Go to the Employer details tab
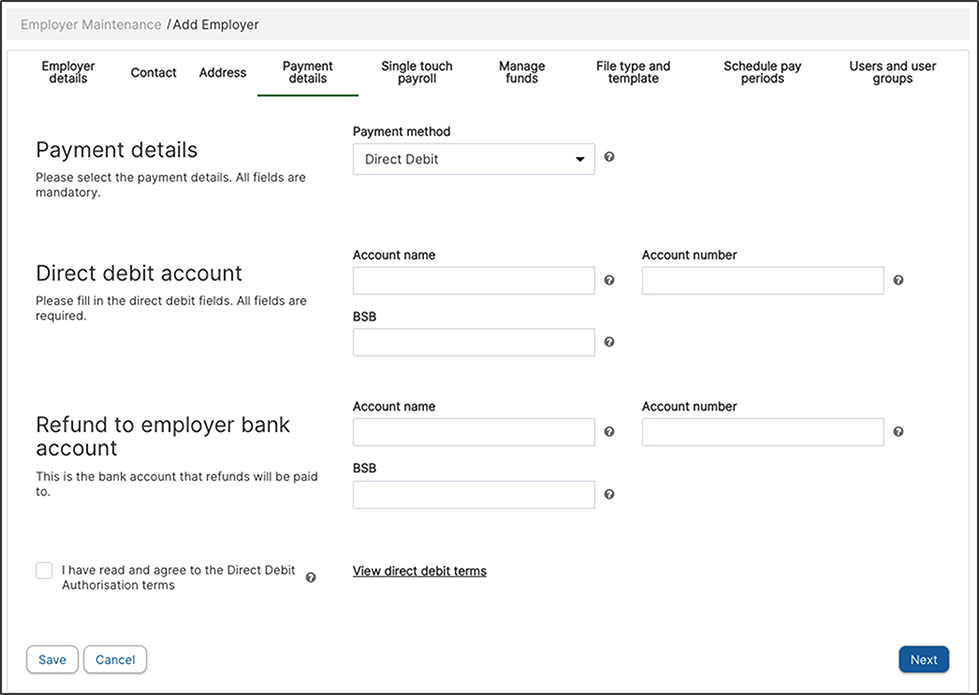Viewport: 979px width, 695px height. point(68,72)
